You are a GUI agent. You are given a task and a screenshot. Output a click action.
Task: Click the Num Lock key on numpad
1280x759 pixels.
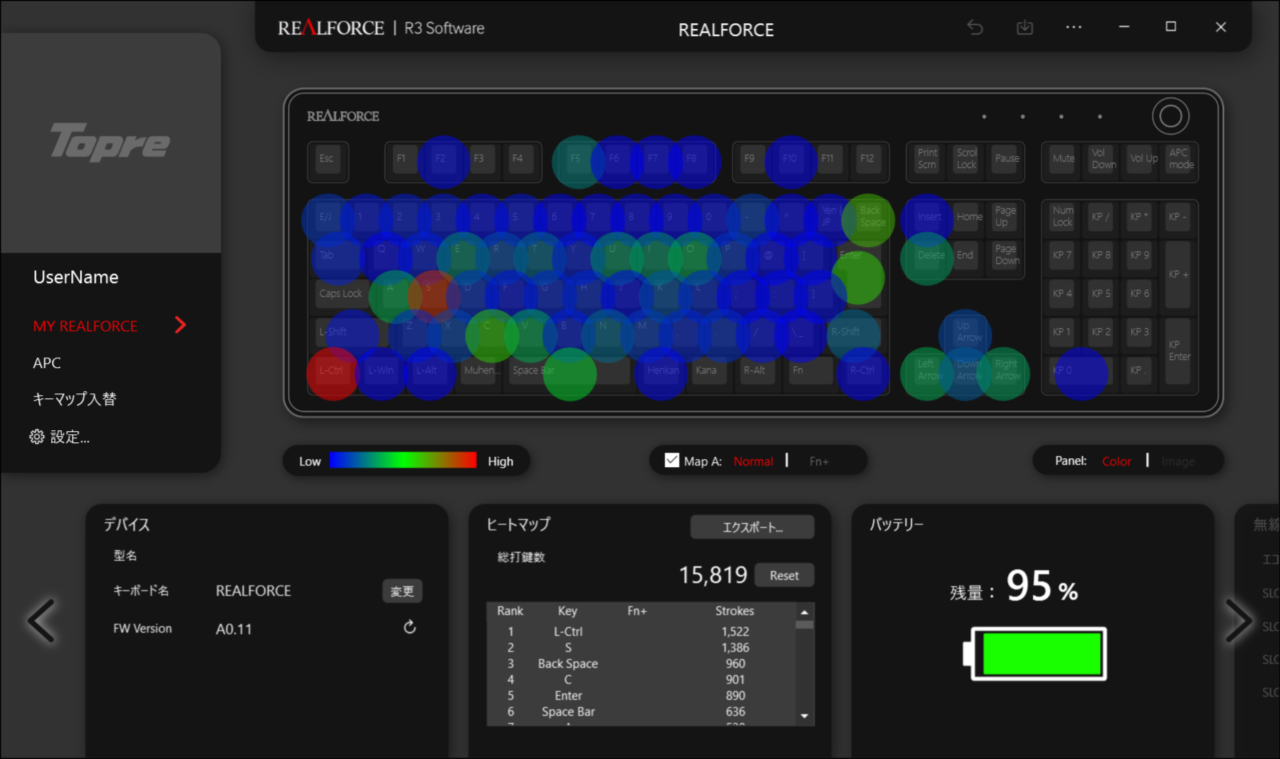pyautogui.click(x=1063, y=217)
